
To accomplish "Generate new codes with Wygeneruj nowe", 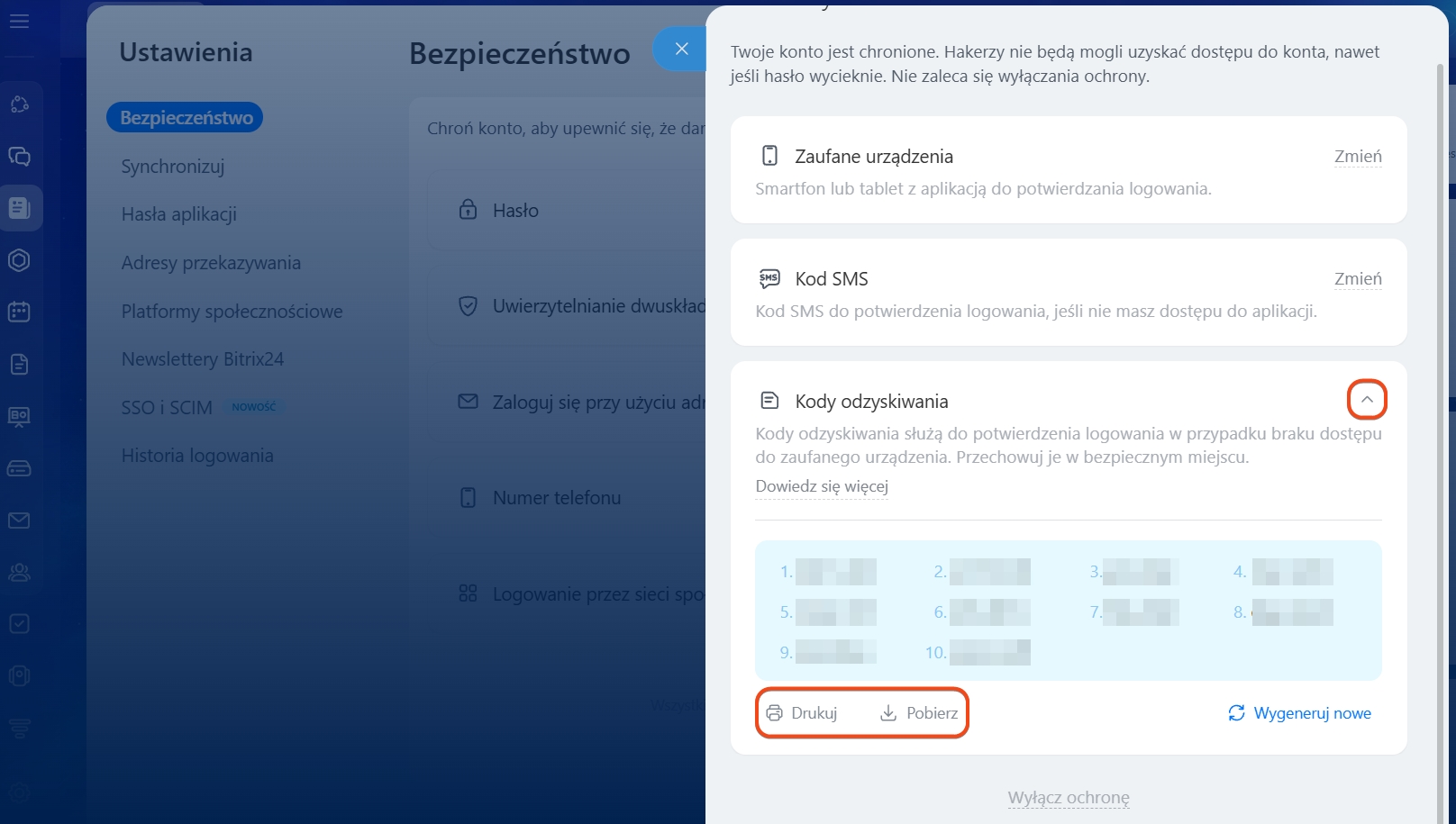I will 1299,713.
